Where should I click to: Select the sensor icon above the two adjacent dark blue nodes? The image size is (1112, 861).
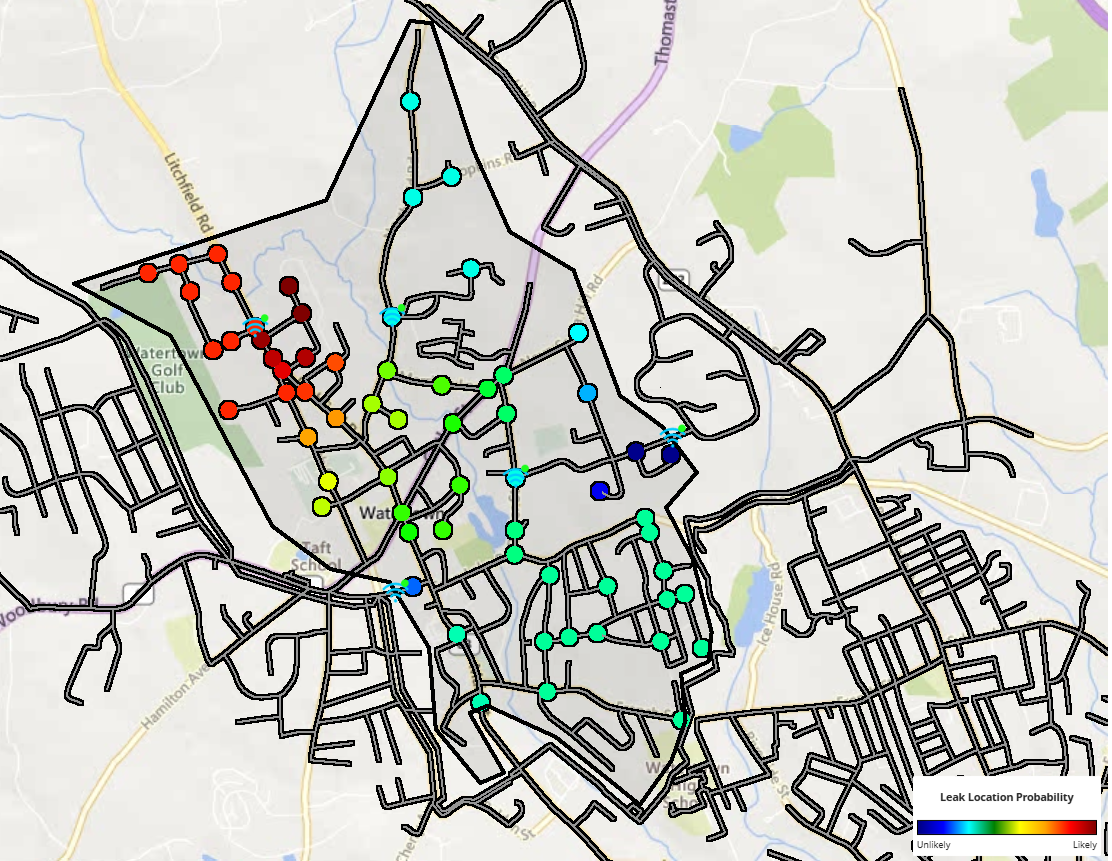click(x=671, y=435)
